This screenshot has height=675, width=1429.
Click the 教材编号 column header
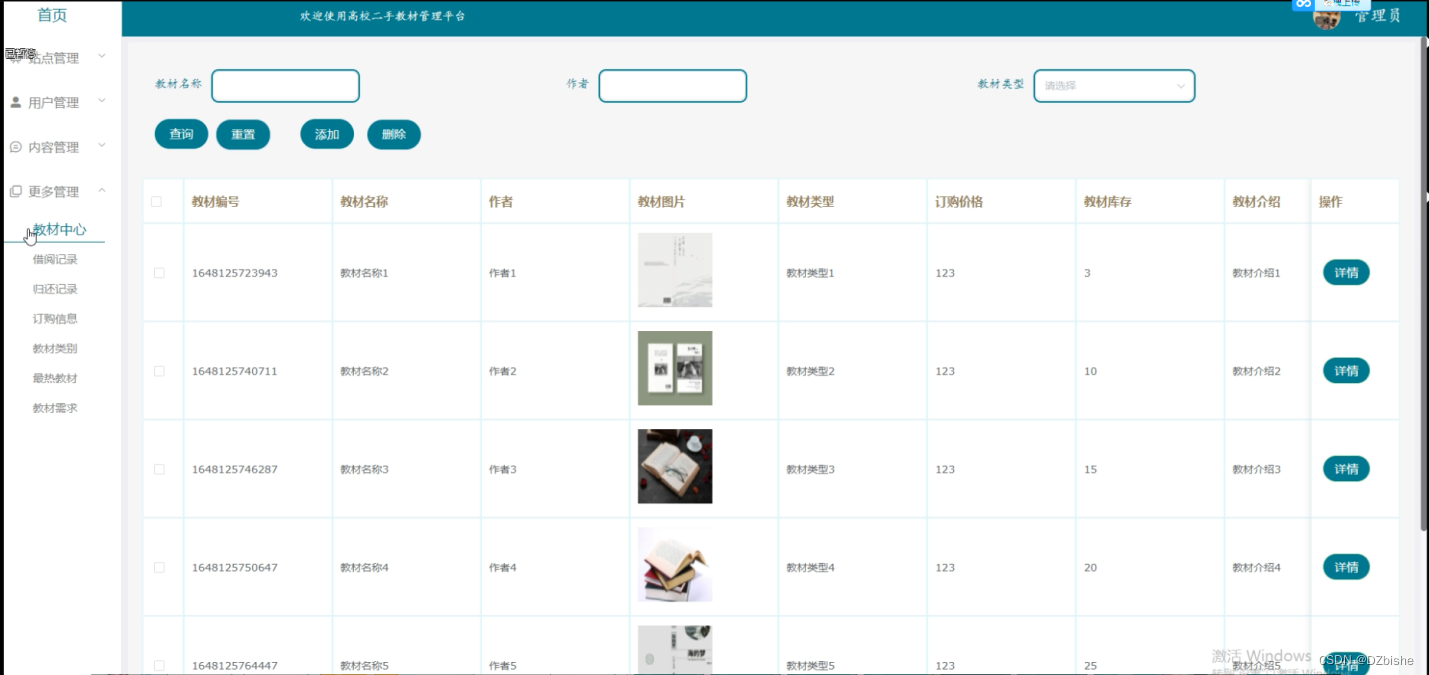[x=215, y=202]
